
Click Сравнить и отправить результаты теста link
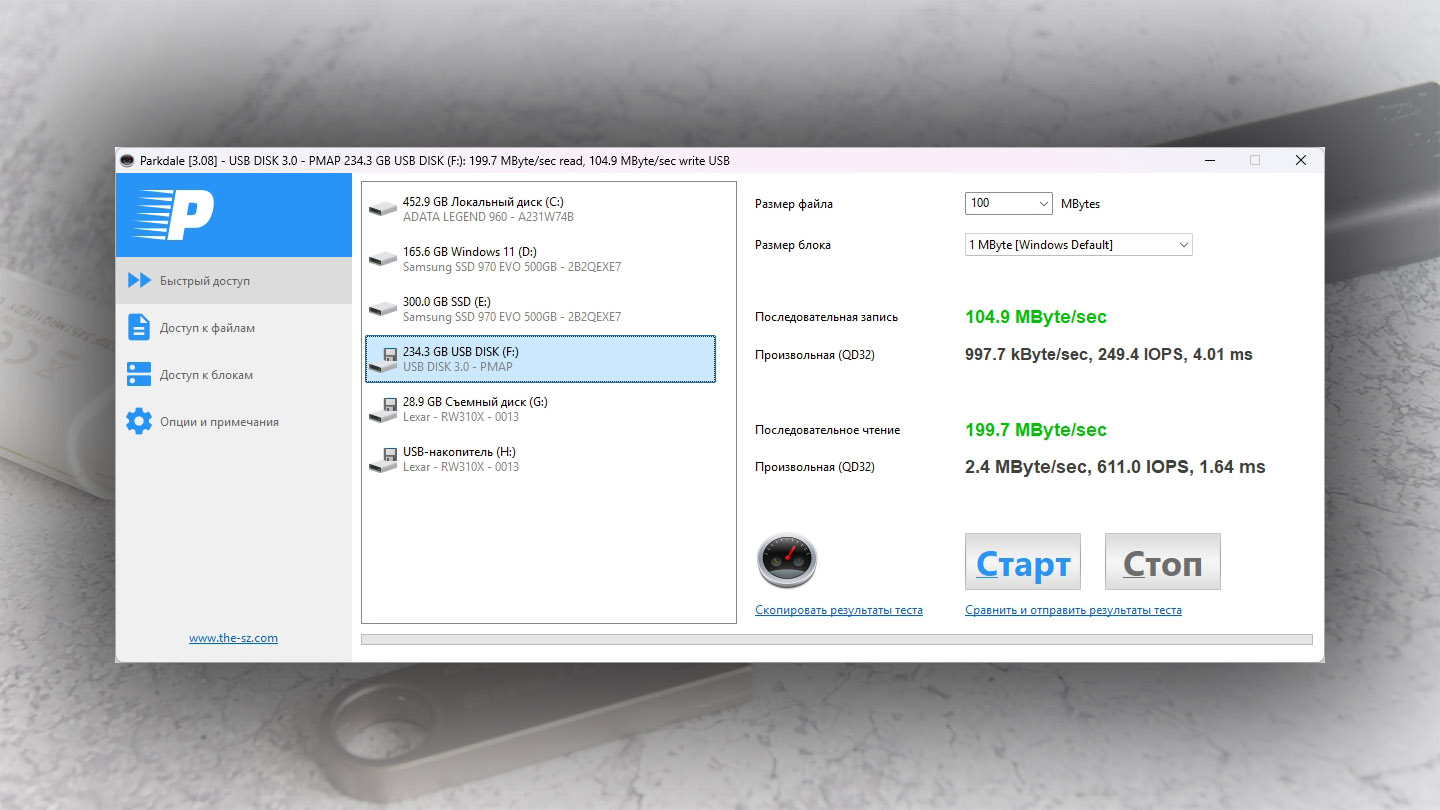click(x=1073, y=610)
